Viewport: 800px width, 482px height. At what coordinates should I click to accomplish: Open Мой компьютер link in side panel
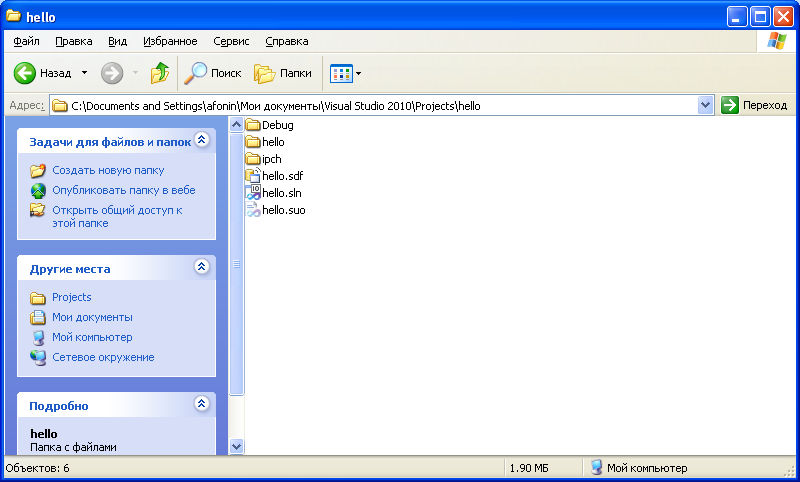click(92, 337)
